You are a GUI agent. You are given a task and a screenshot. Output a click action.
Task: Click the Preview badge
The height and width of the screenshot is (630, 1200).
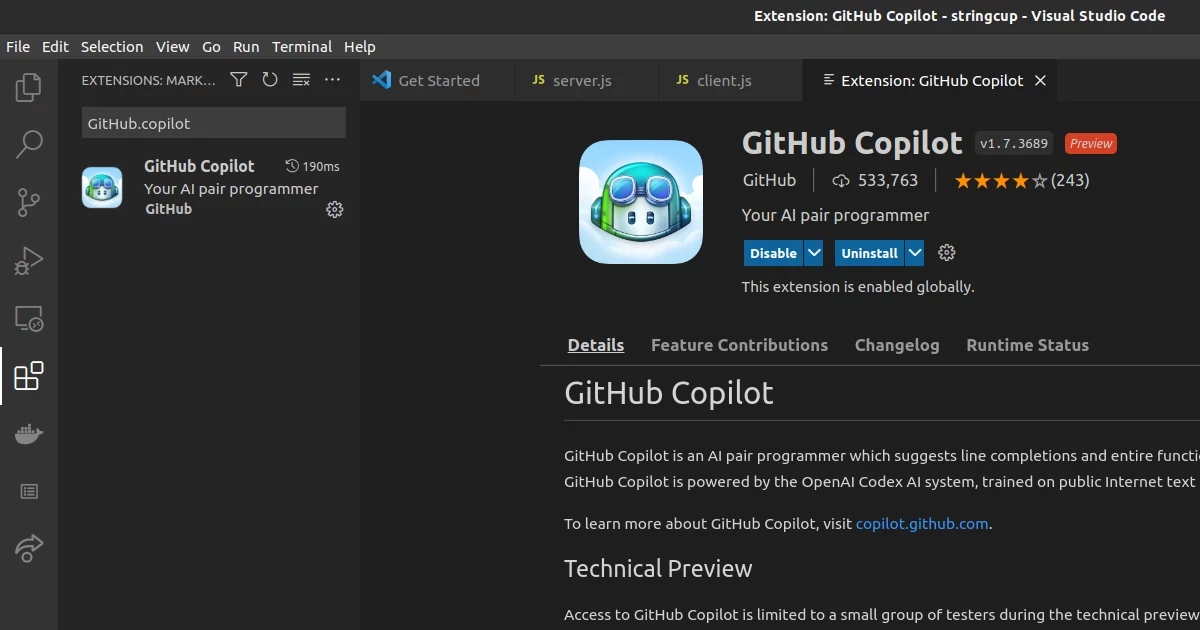point(1091,143)
